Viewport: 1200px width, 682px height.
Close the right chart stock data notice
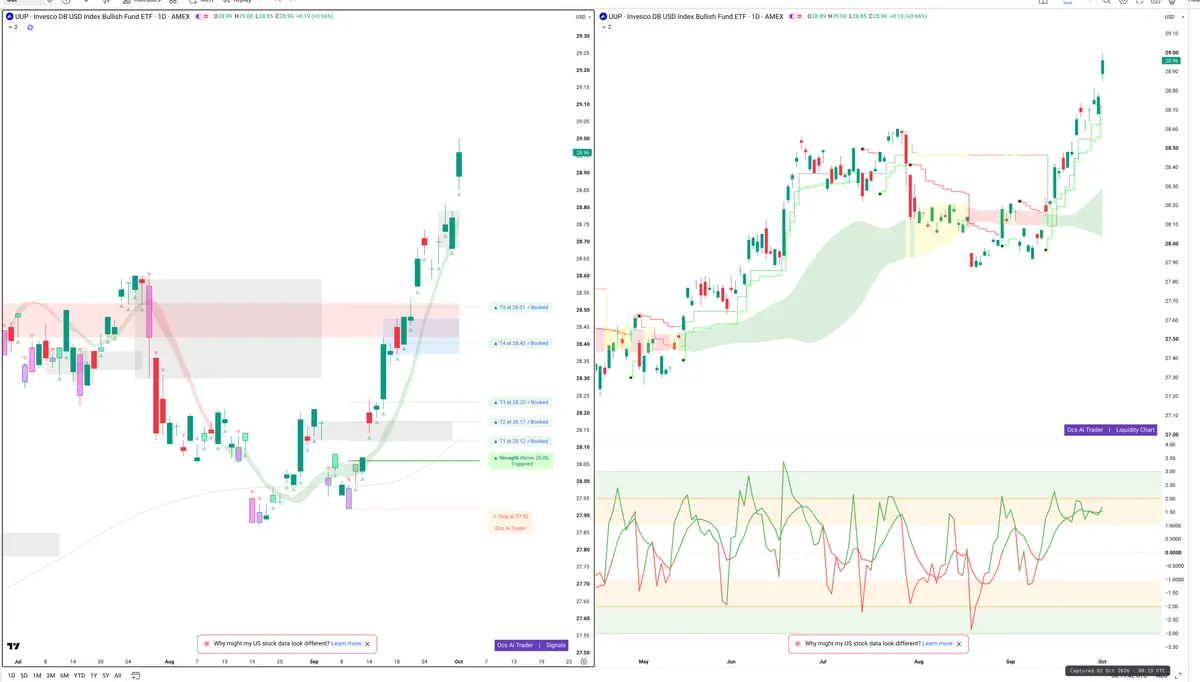959,644
